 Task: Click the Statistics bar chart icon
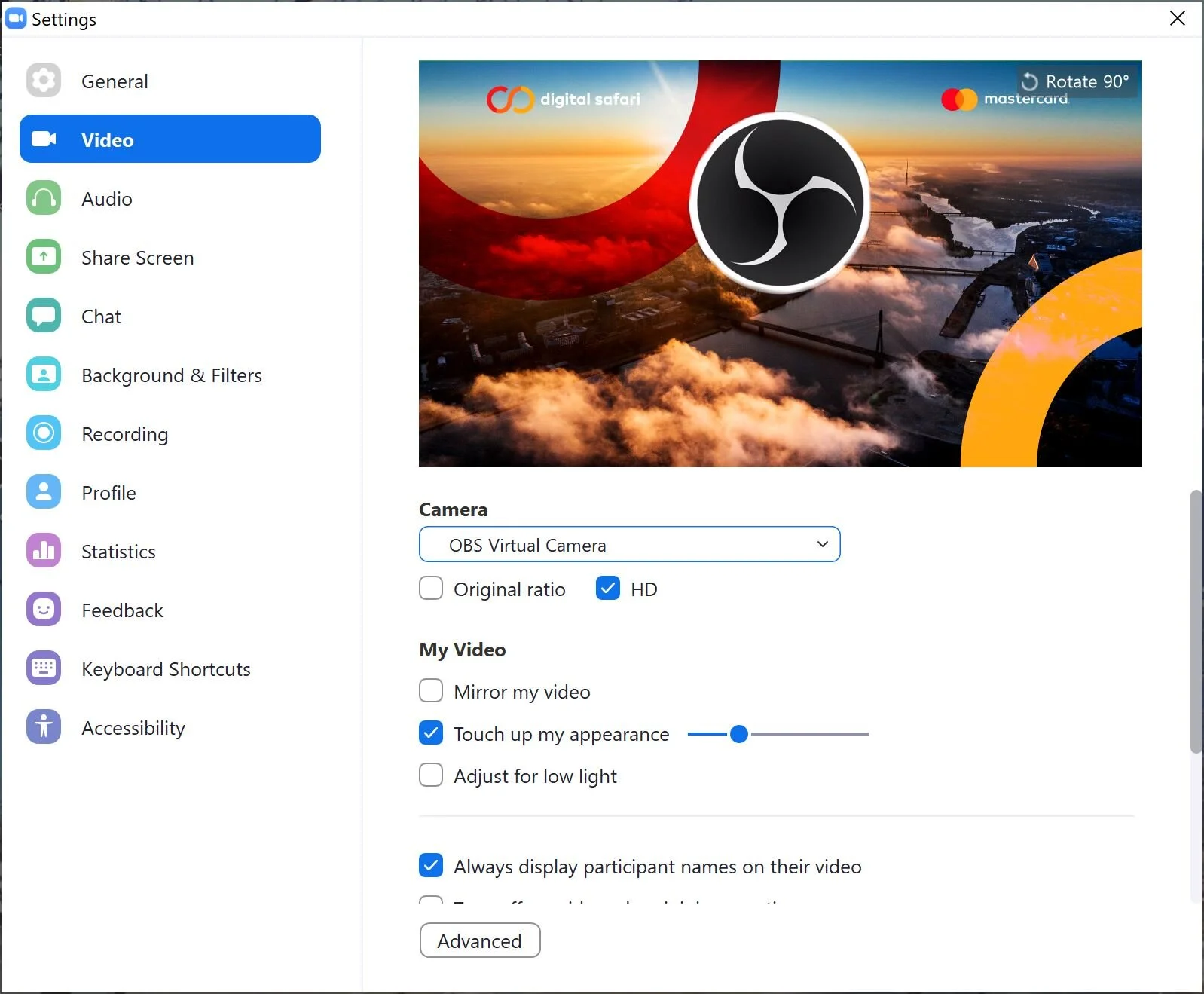(x=44, y=551)
